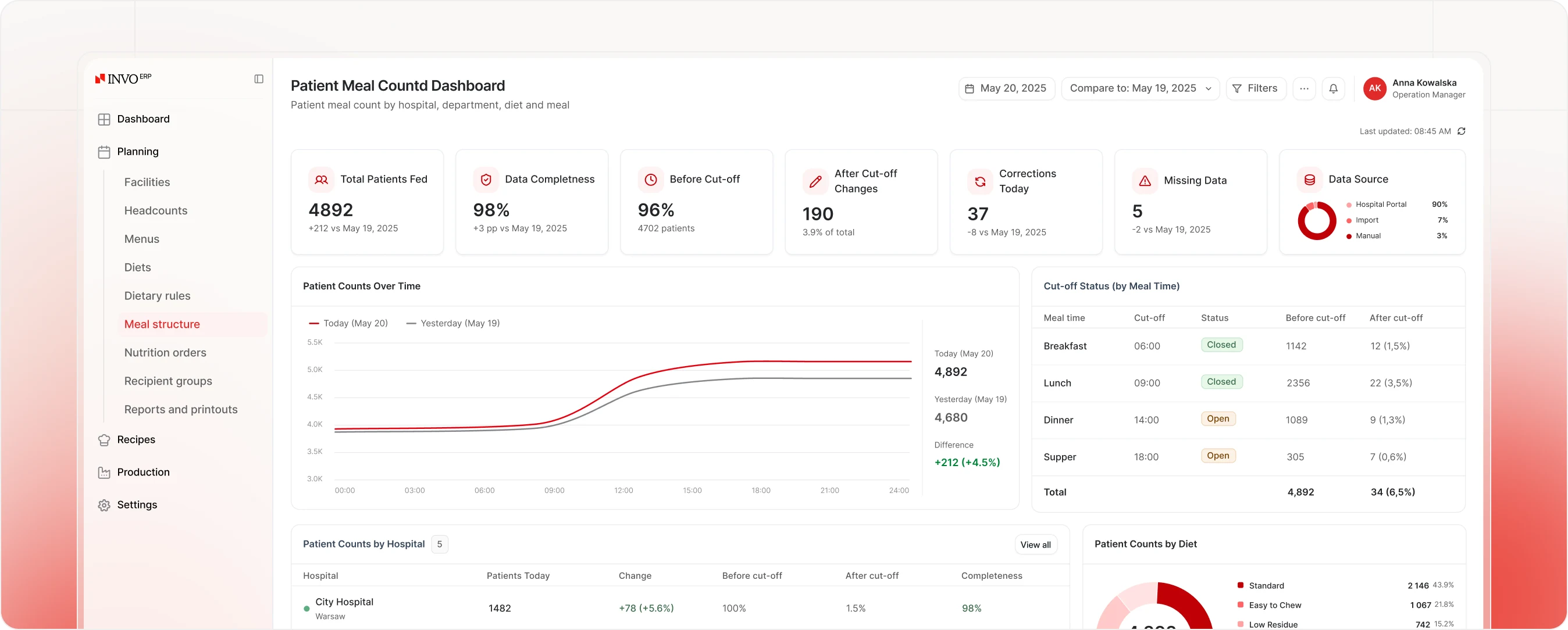The height and width of the screenshot is (630, 1568).
Task: Select the Meal structure item
Action: 193,325
